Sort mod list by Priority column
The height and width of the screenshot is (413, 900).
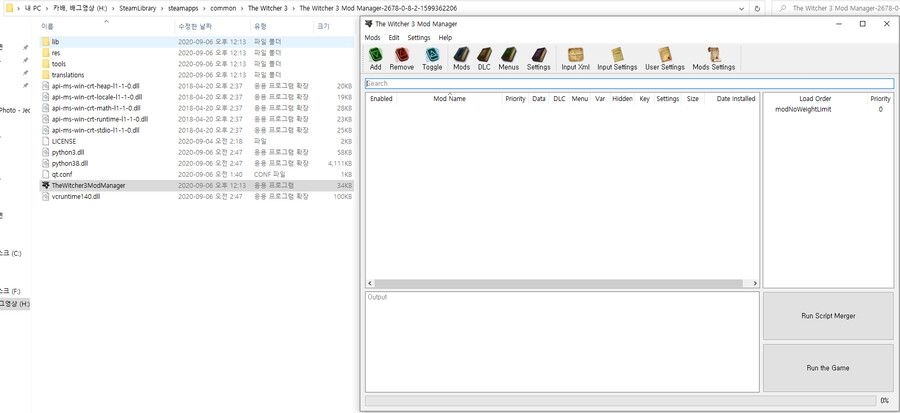(515, 99)
